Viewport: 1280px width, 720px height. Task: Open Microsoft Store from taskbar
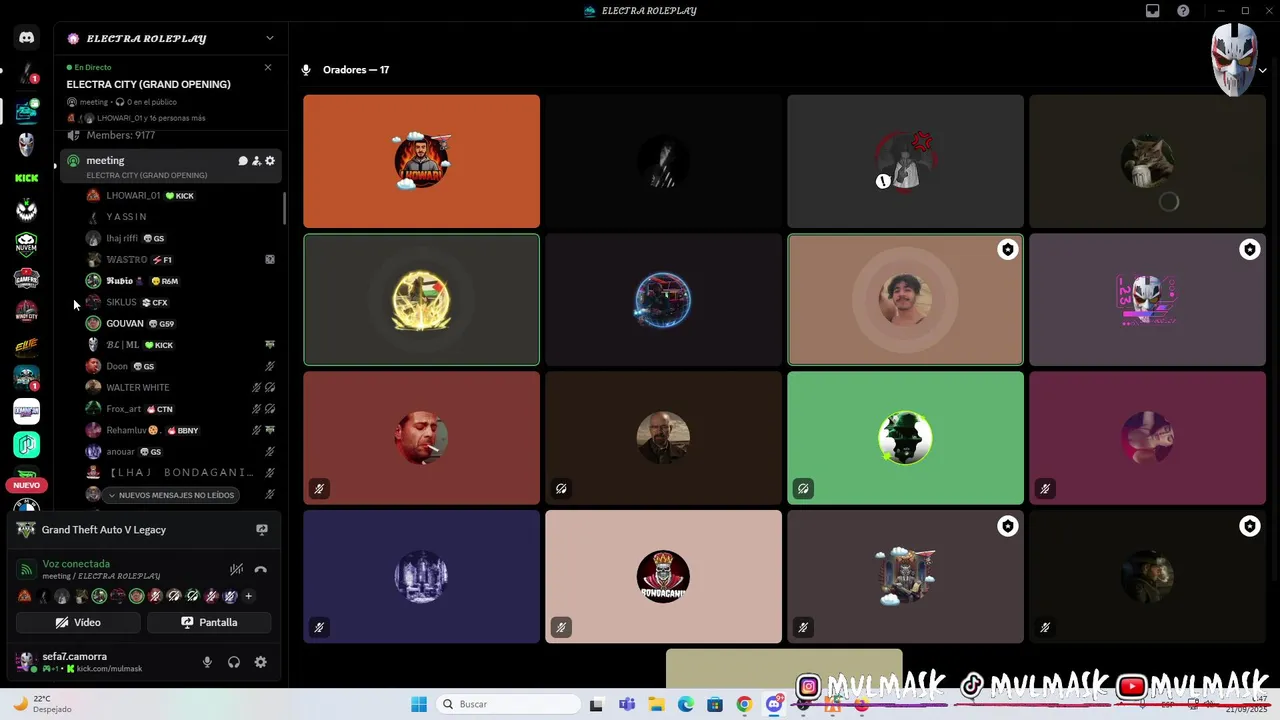(715, 704)
